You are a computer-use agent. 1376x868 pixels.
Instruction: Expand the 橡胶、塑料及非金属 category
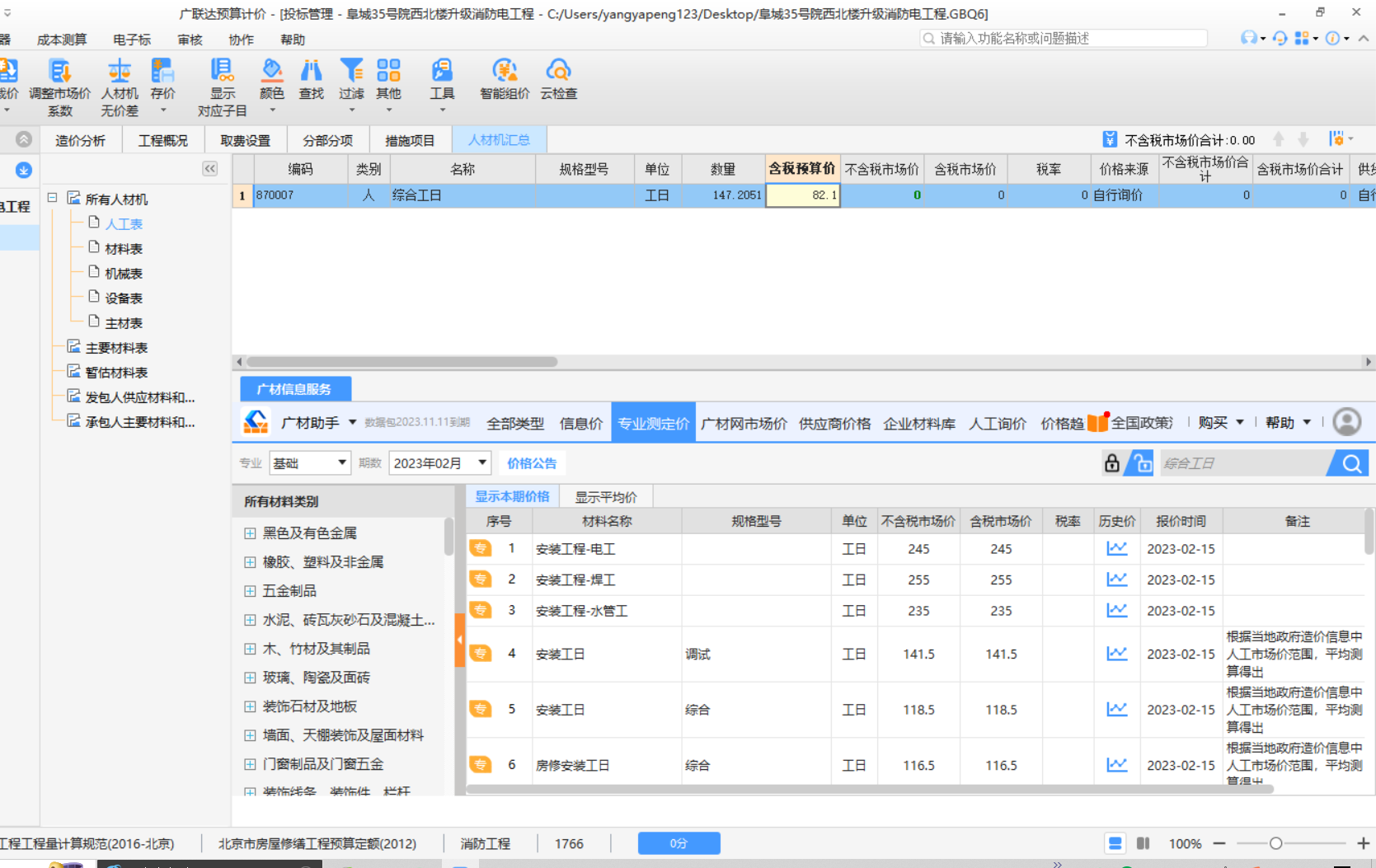[x=250, y=562]
